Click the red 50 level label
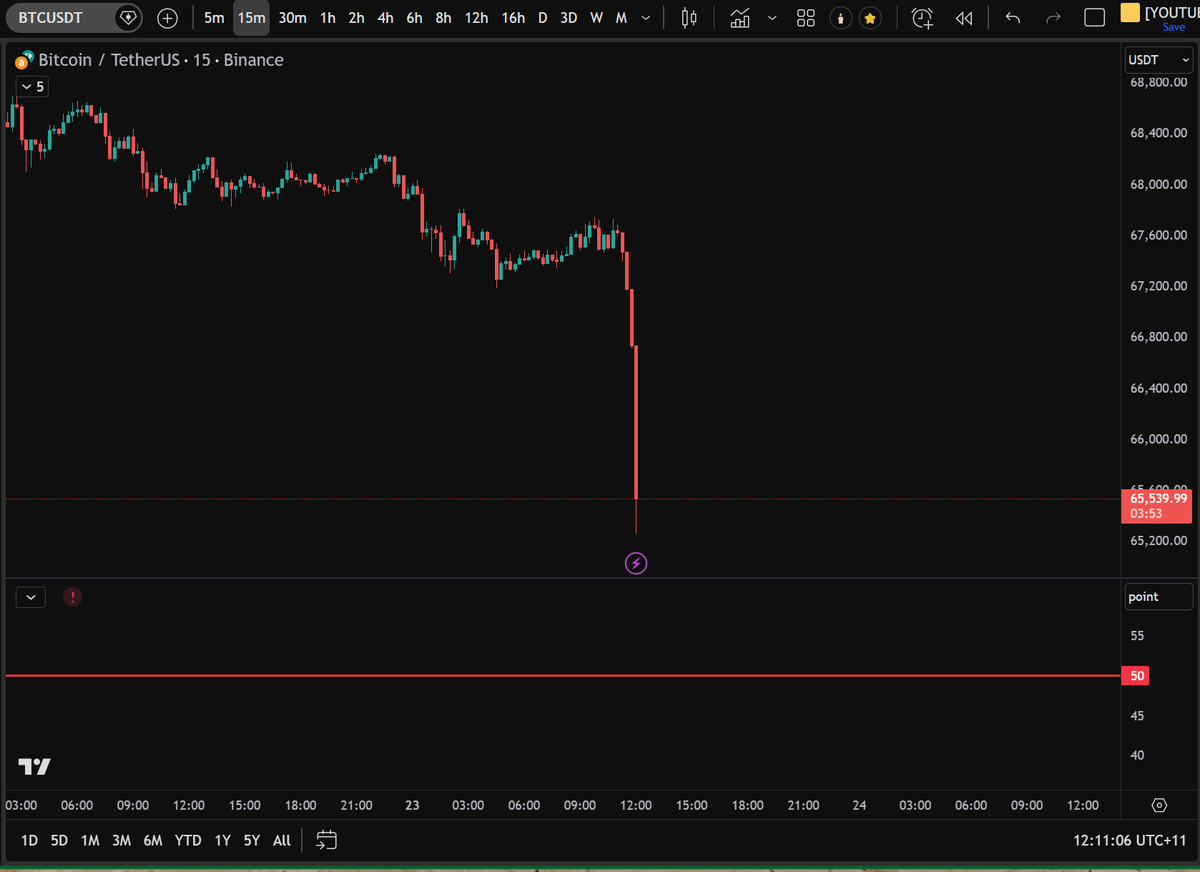 [1137, 676]
